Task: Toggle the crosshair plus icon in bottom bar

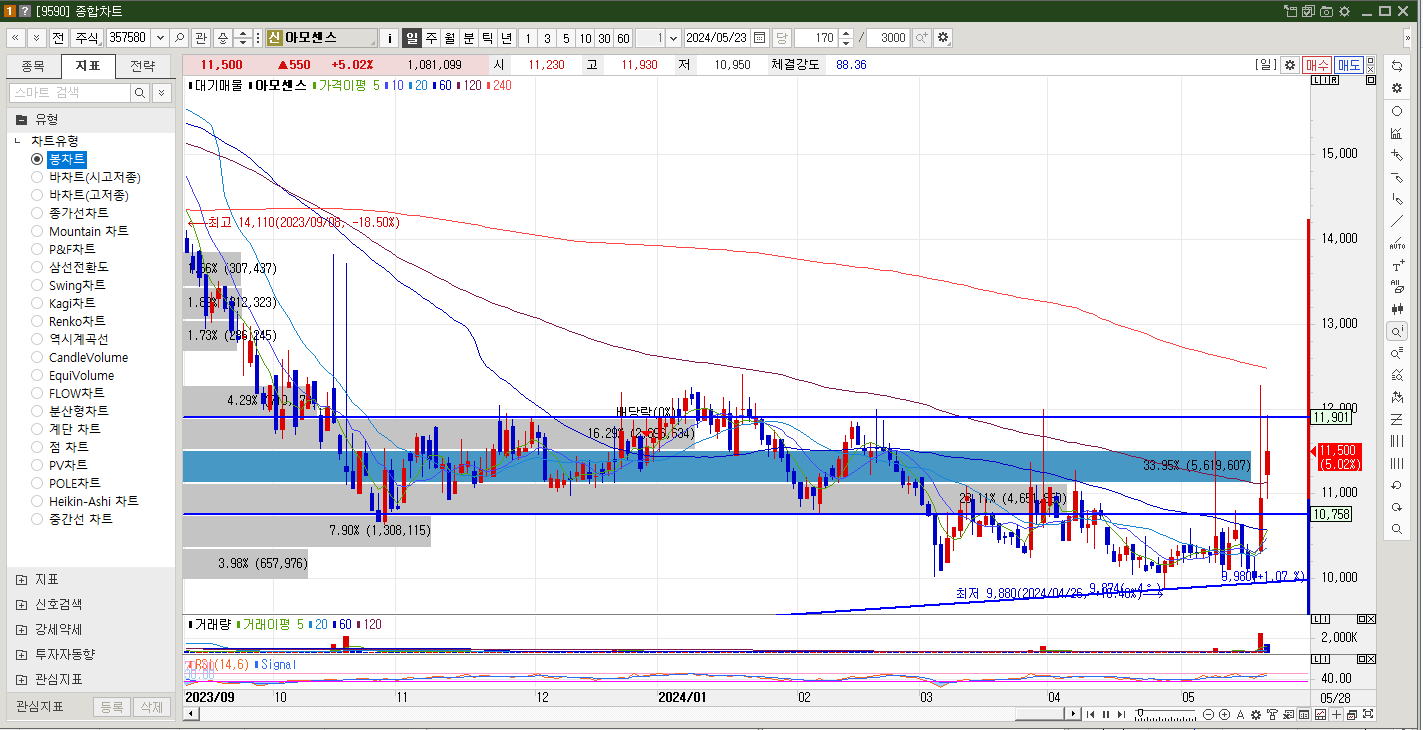Action: click(x=1337, y=714)
